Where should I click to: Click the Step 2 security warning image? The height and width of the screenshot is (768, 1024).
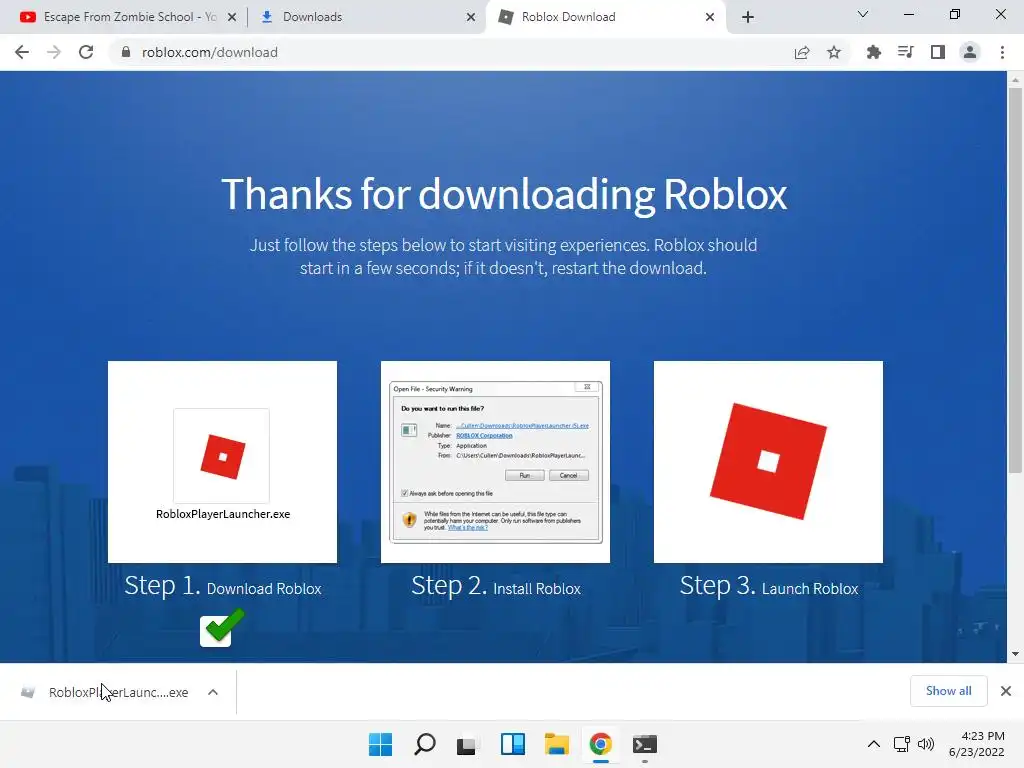tap(496, 462)
